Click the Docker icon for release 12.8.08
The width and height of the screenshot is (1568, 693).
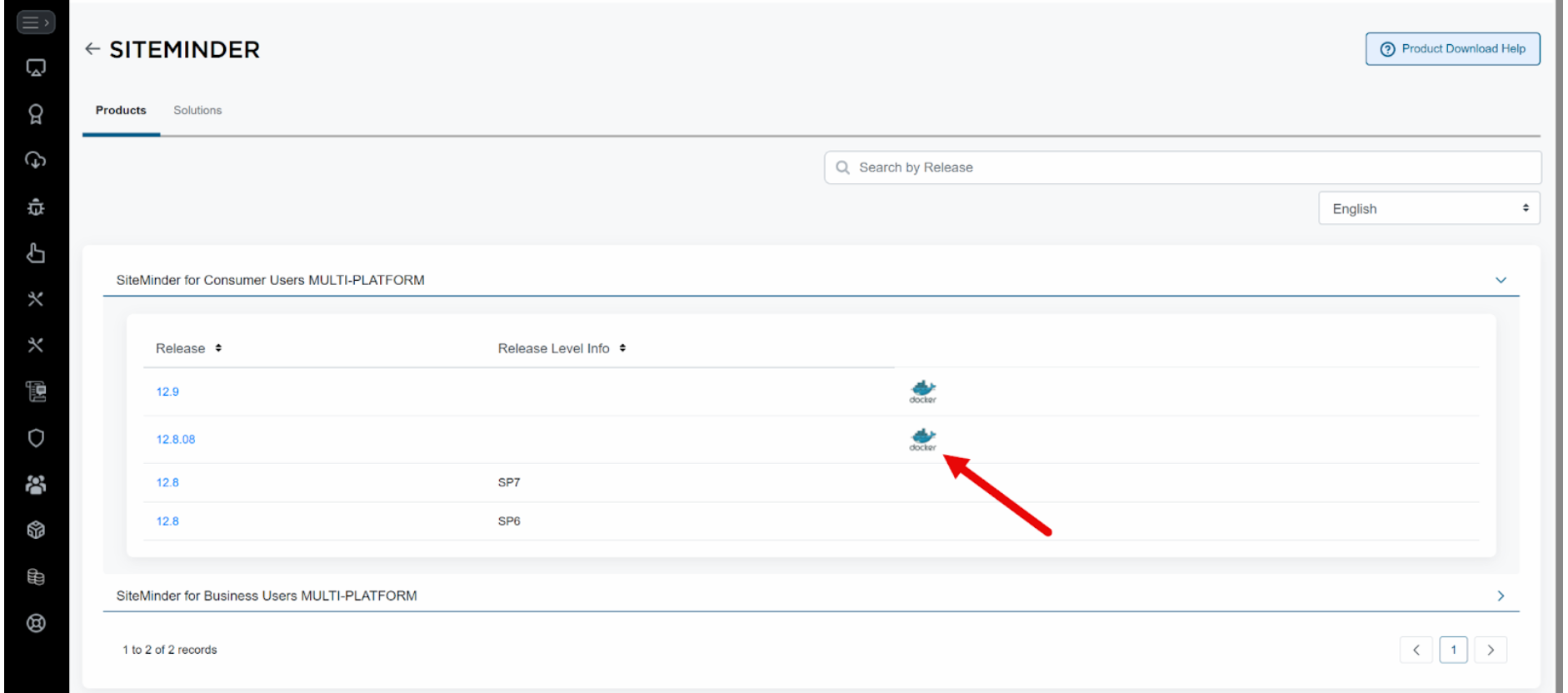coord(923,439)
